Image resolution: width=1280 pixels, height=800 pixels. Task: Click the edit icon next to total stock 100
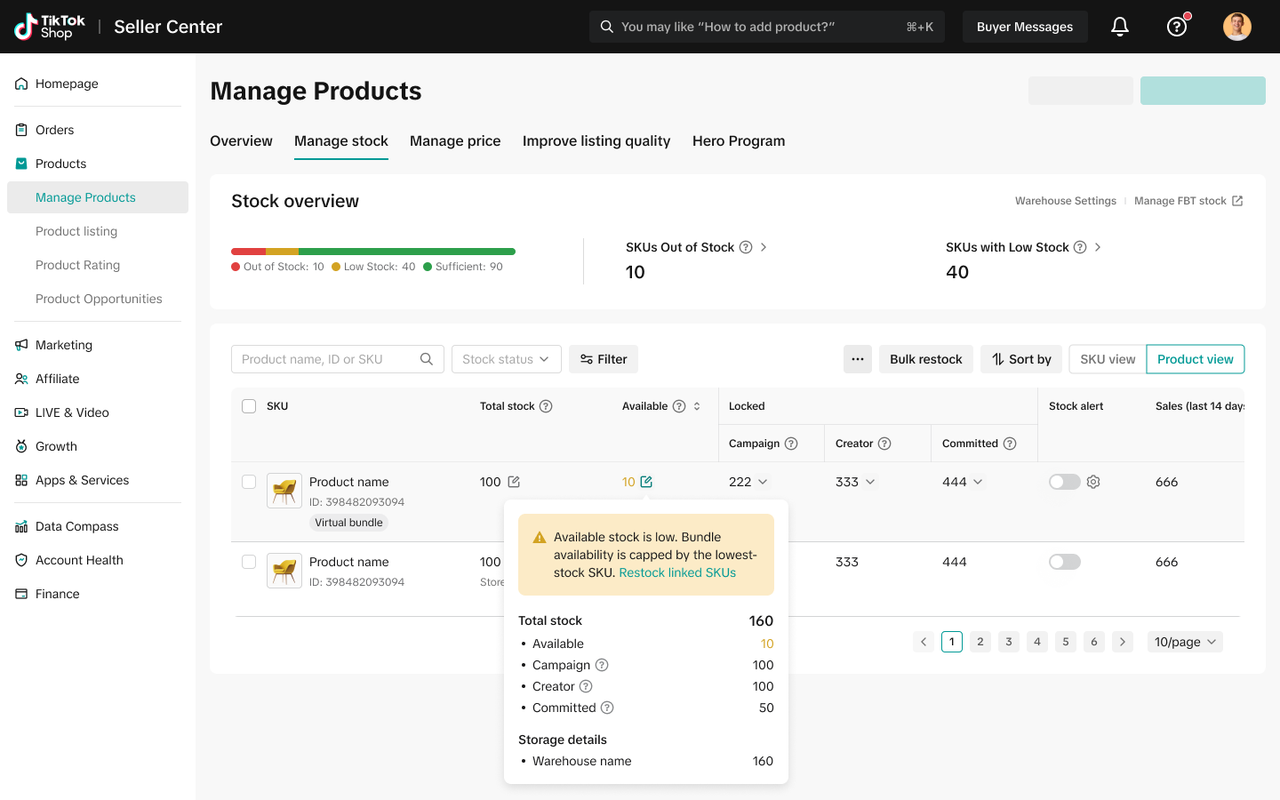click(x=514, y=482)
